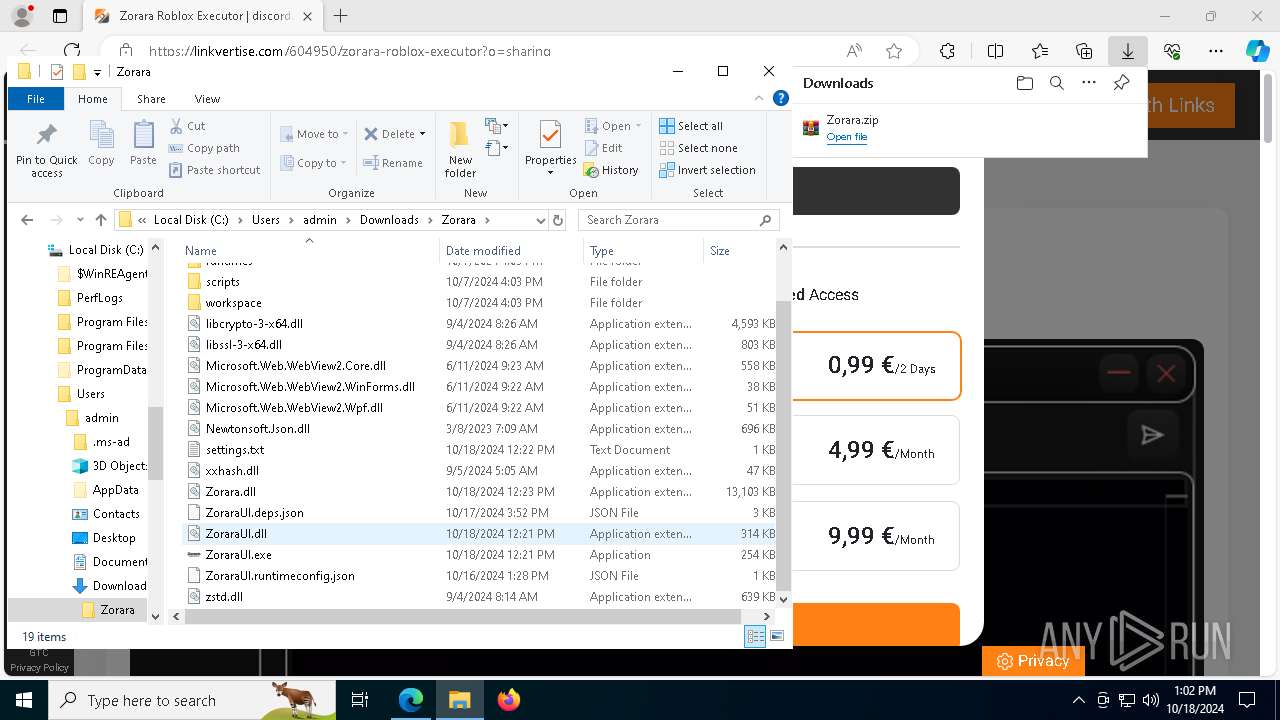The image size is (1280, 720).
Task: Open a new Edge tab
Action: tap(340, 16)
